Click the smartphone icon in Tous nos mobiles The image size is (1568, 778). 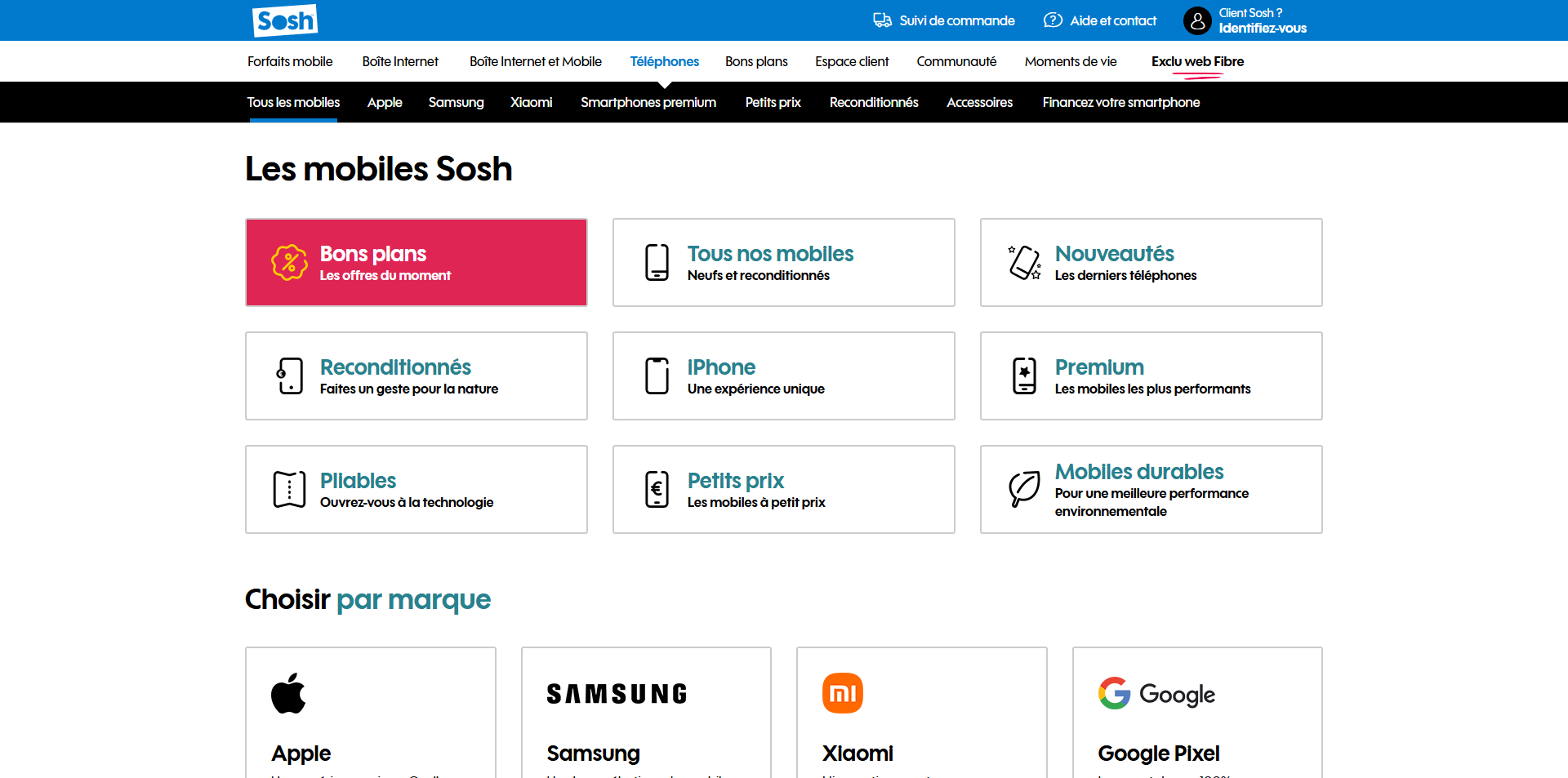(x=657, y=262)
